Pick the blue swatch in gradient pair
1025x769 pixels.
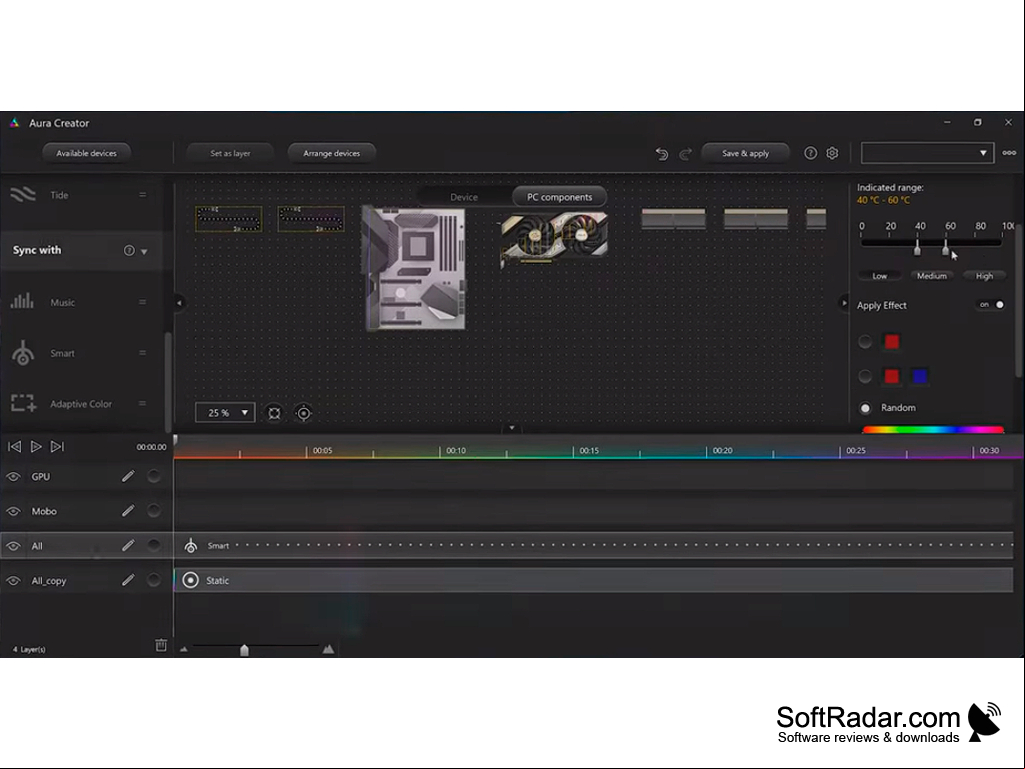click(919, 376)
